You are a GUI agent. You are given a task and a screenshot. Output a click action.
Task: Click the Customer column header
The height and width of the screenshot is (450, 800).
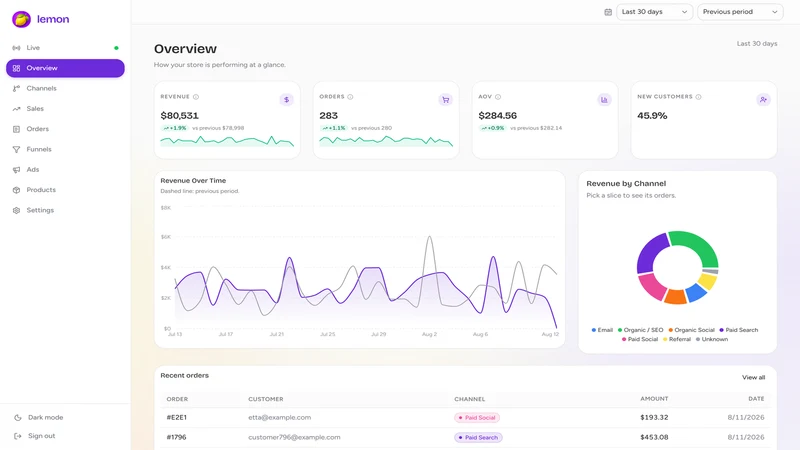point(266,399)
